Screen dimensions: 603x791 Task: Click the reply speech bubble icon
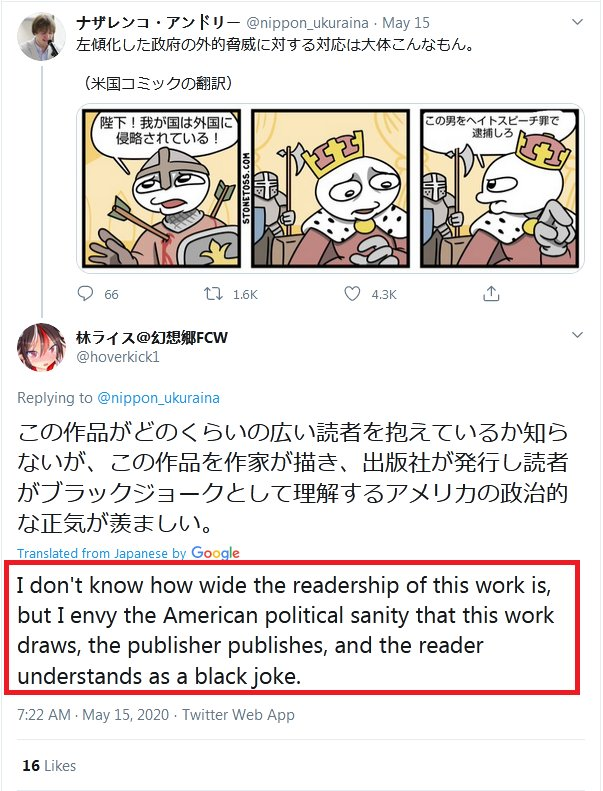point(85,294)
